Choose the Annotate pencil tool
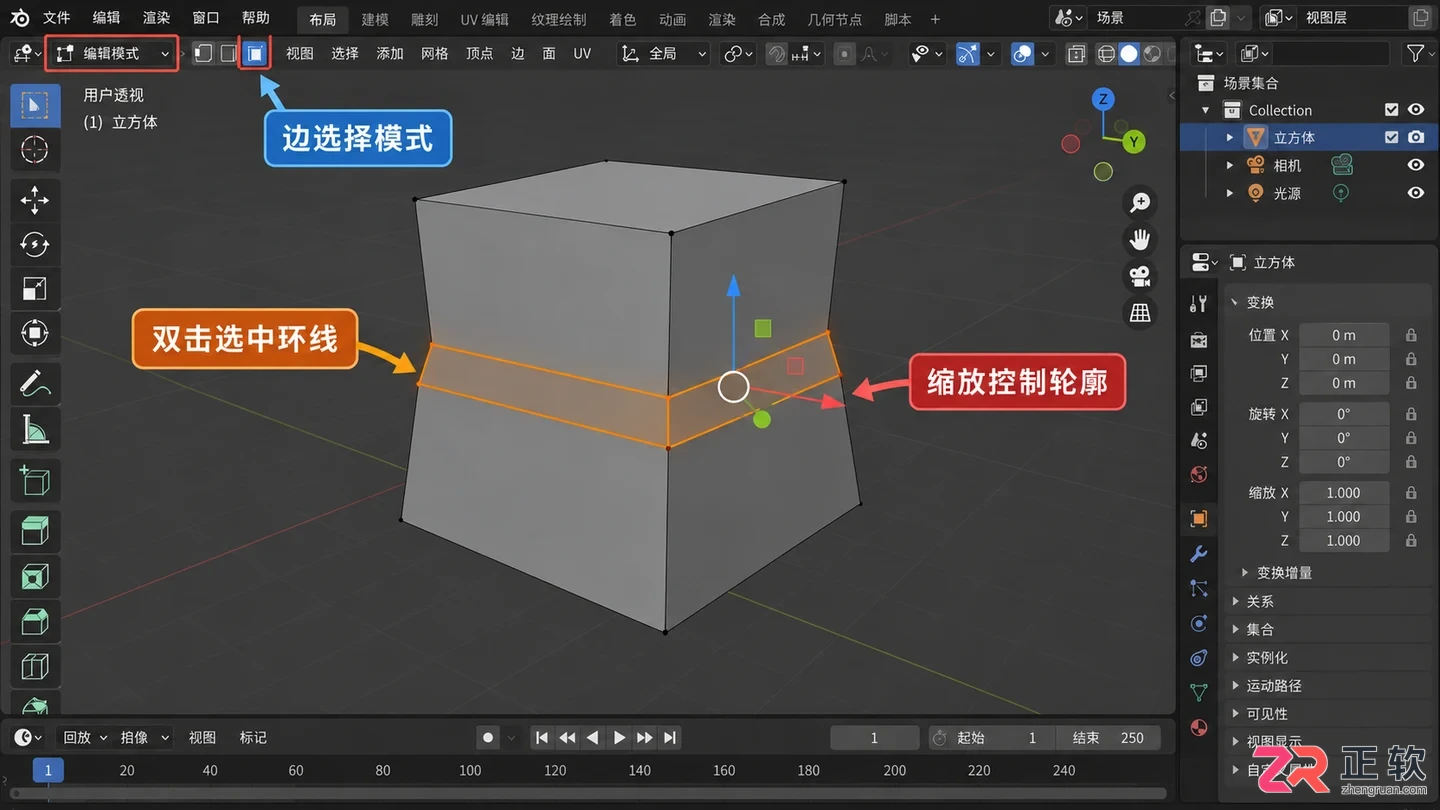1440x810 pixels. [35, 384]
